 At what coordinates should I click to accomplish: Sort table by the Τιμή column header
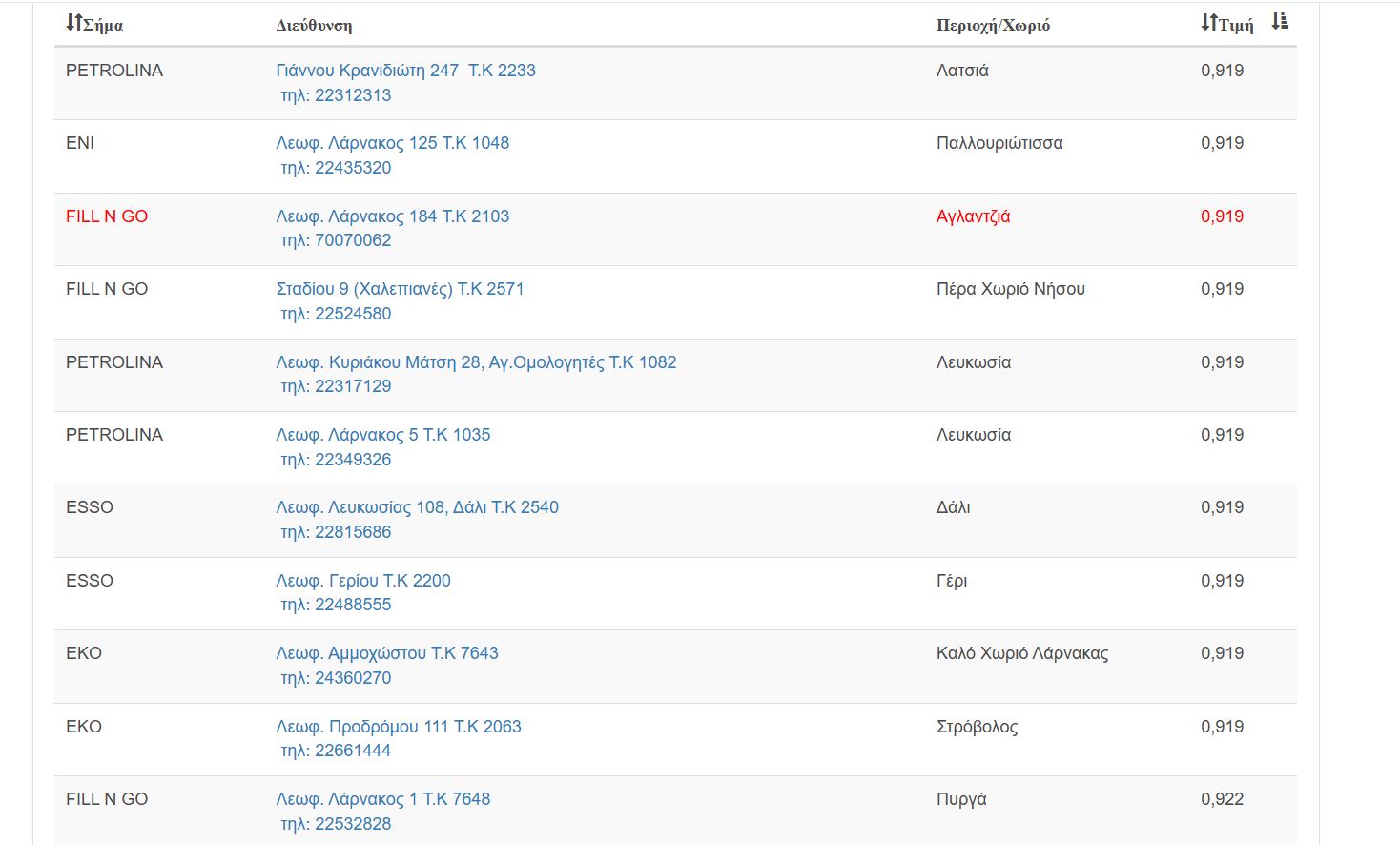[1236, 25]
